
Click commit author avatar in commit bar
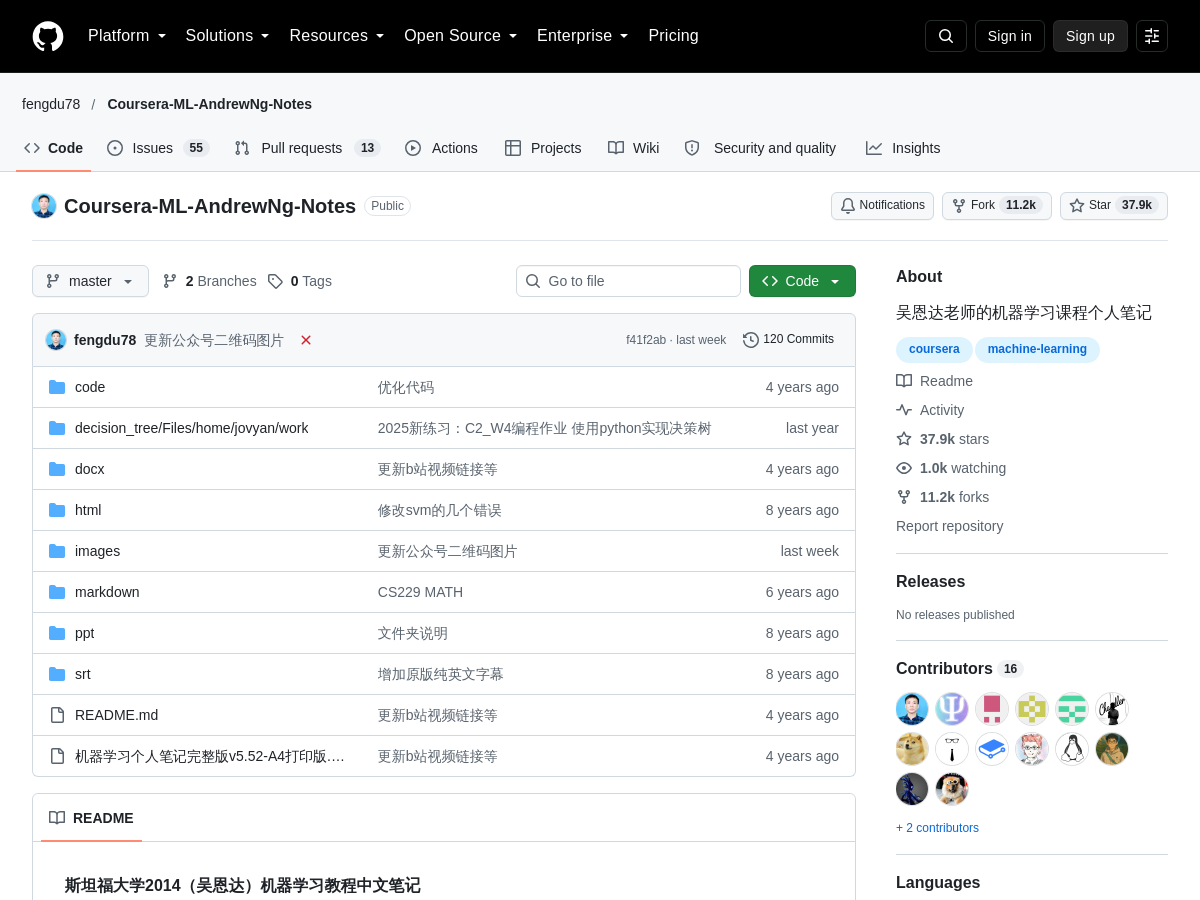click(x=56, y=340)
